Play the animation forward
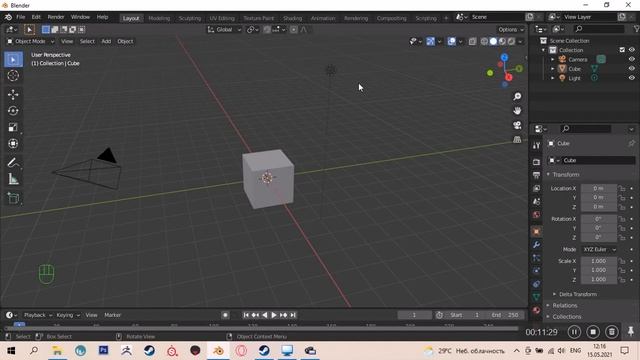640x360 pixels. [274, 315]
